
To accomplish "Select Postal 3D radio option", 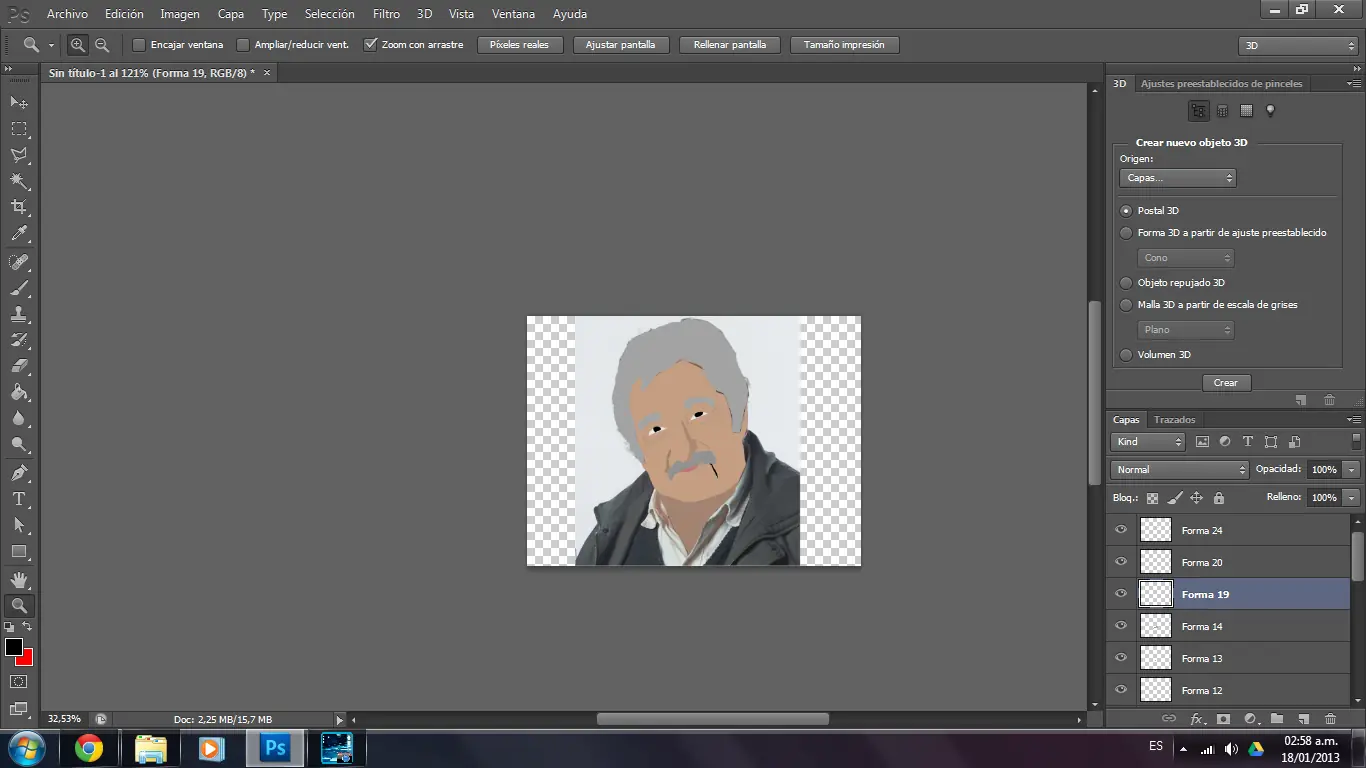I will tap(1126, 211).
